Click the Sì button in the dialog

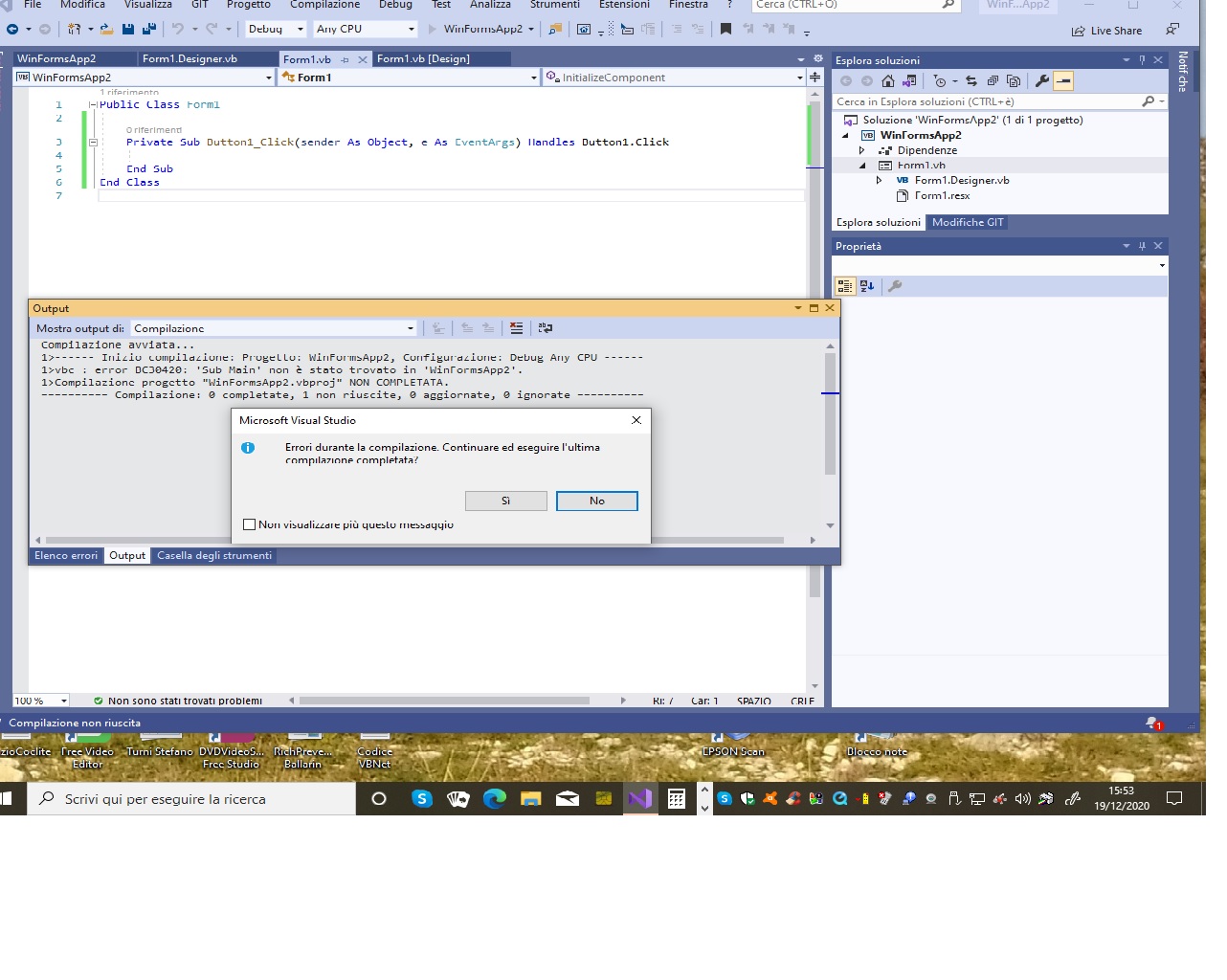[x=505, y=501]
